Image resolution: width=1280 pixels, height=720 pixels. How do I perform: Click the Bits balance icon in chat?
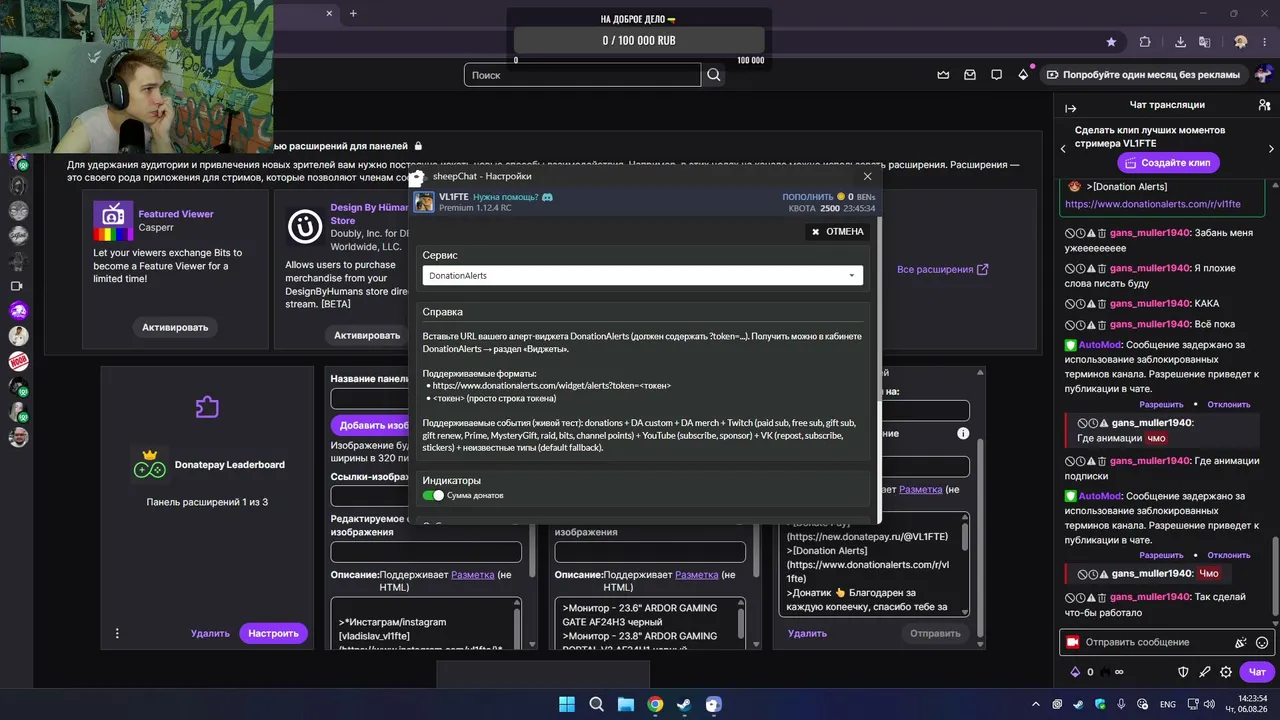pos(1075,672)
